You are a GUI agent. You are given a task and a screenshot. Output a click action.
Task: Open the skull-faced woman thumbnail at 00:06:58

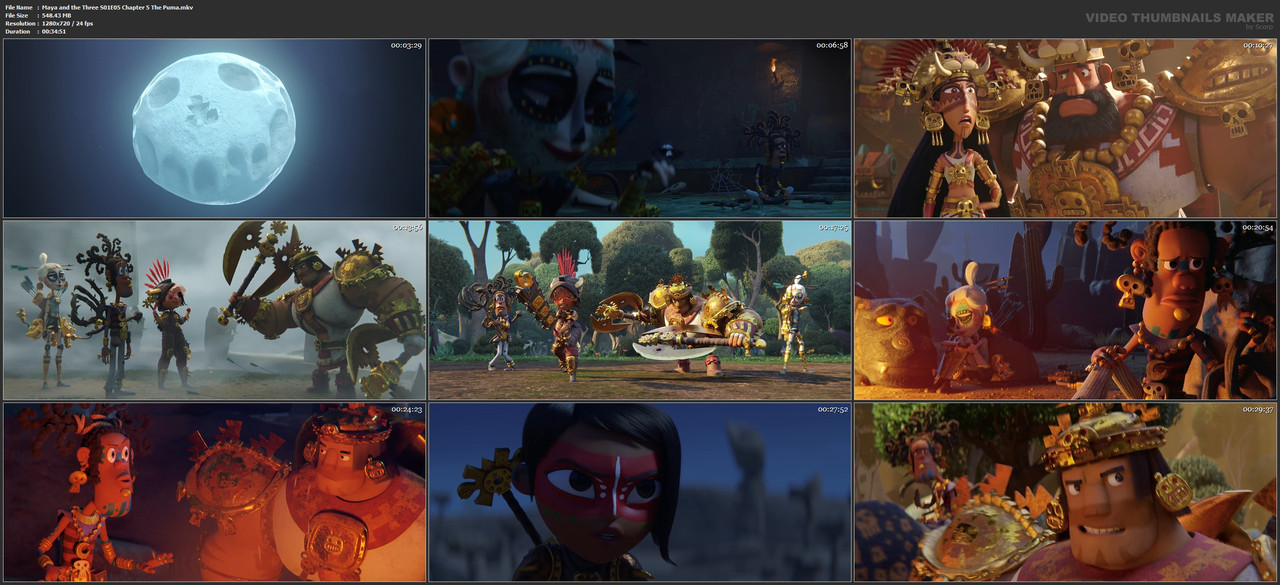(x=640, y=128)
